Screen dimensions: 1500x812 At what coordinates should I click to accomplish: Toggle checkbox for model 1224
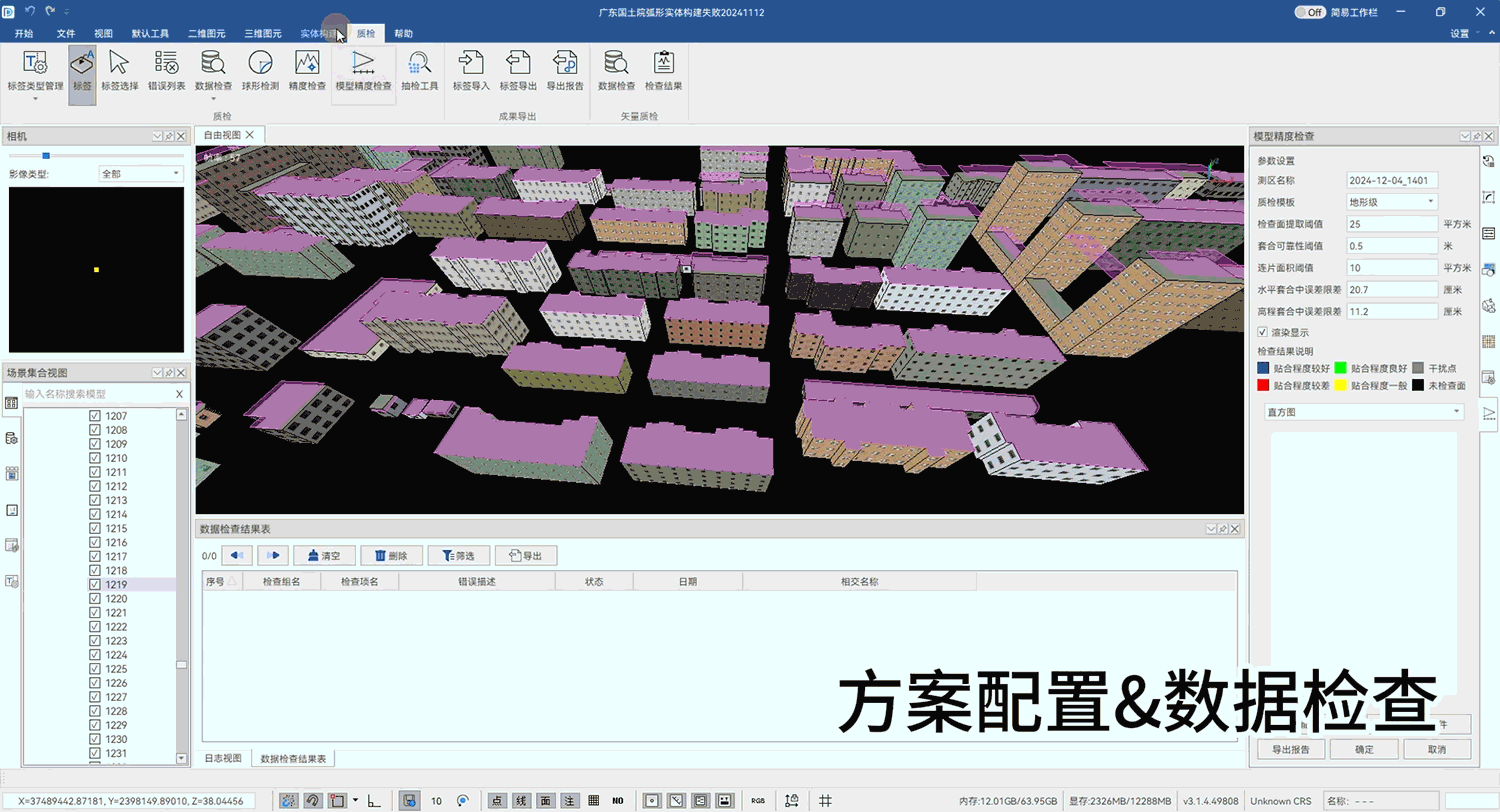(x=95, y=655)
